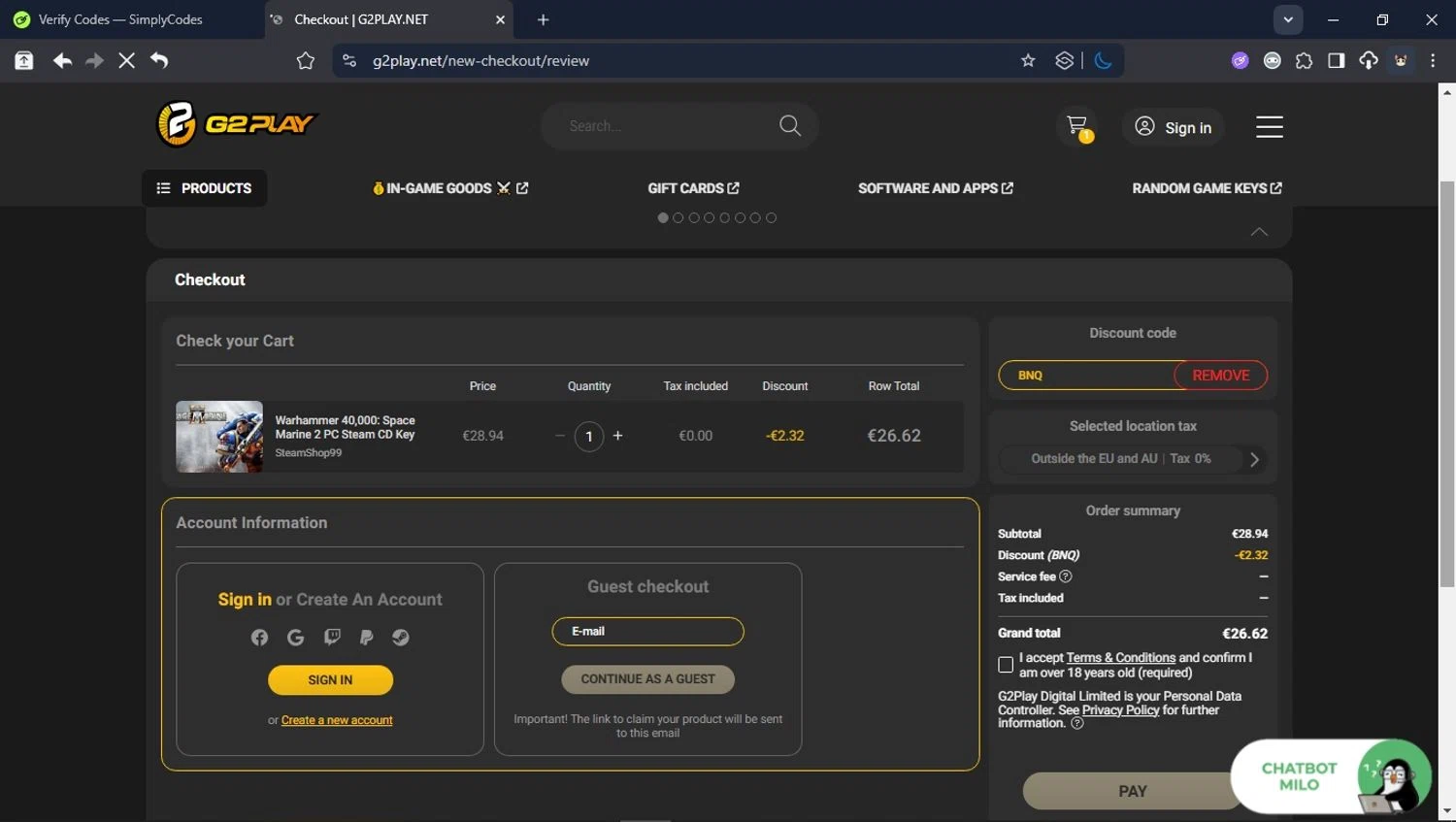The height and width of the screenshot is (822, 1456).
Task: View site information icon in address bar
Action: [x=349, y=60]
